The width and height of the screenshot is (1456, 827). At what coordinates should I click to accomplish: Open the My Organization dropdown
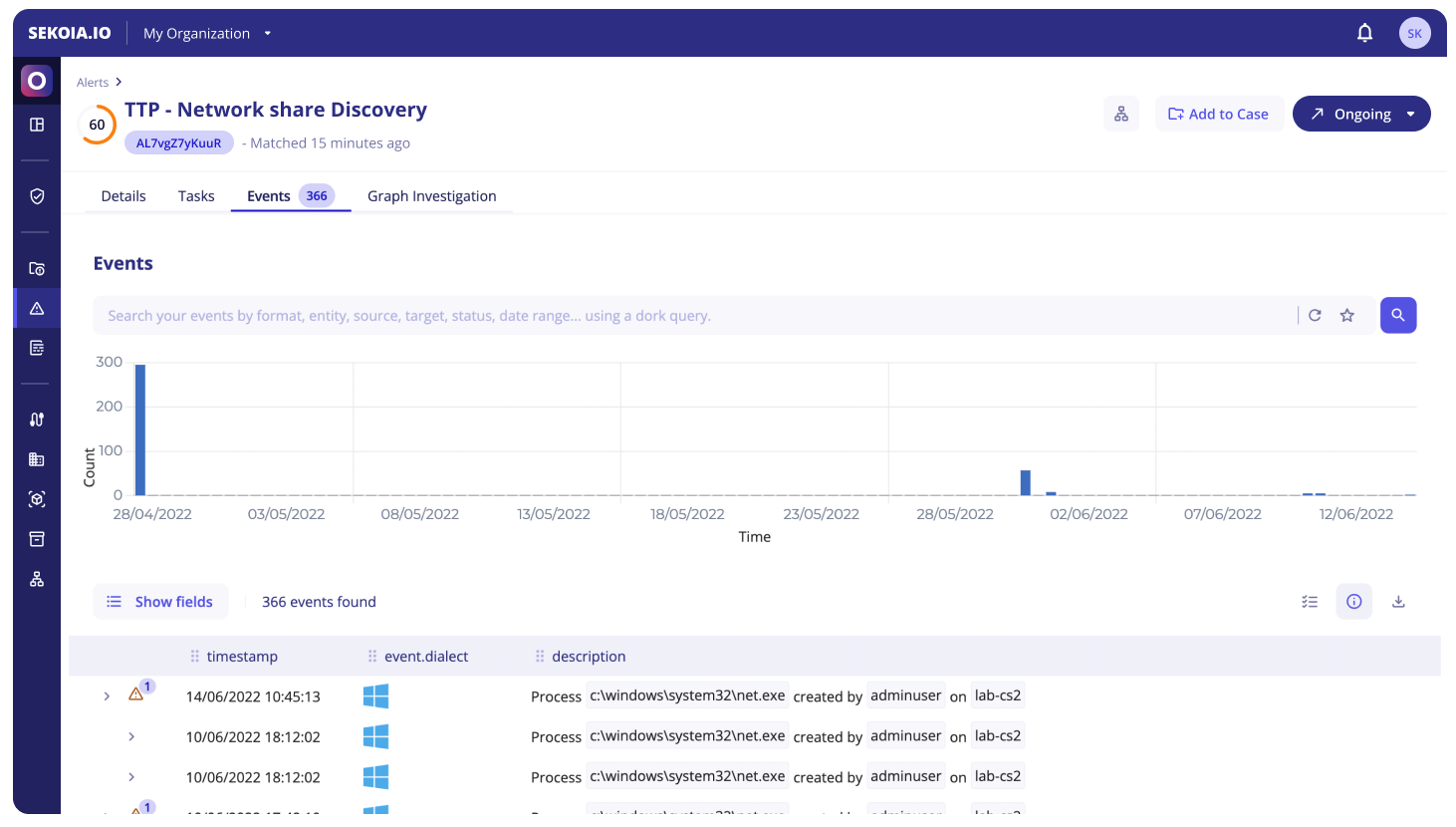coord(207,33)
